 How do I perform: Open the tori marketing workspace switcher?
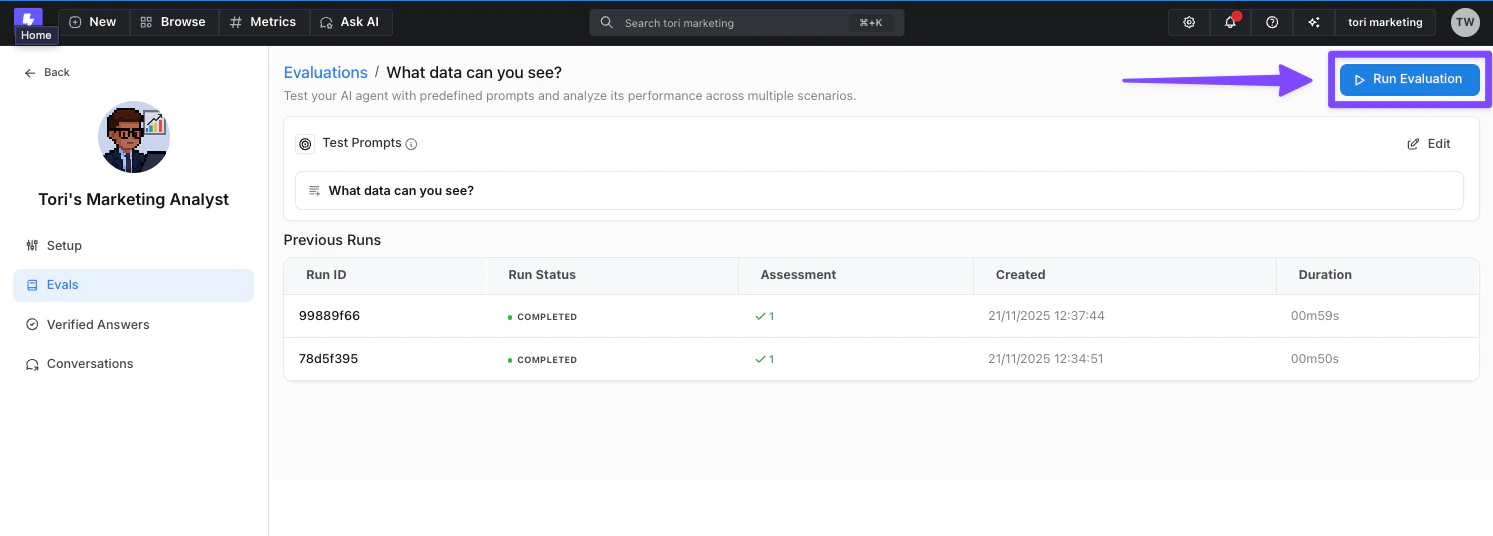coord(1385,22)
